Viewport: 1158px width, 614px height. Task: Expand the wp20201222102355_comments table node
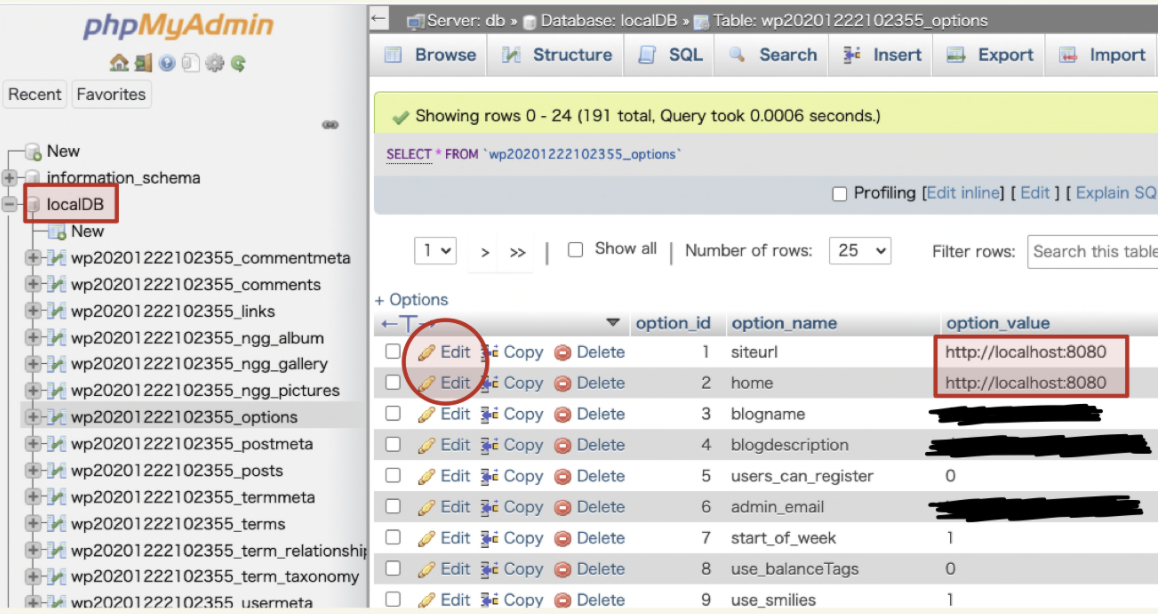pos(32,284)
